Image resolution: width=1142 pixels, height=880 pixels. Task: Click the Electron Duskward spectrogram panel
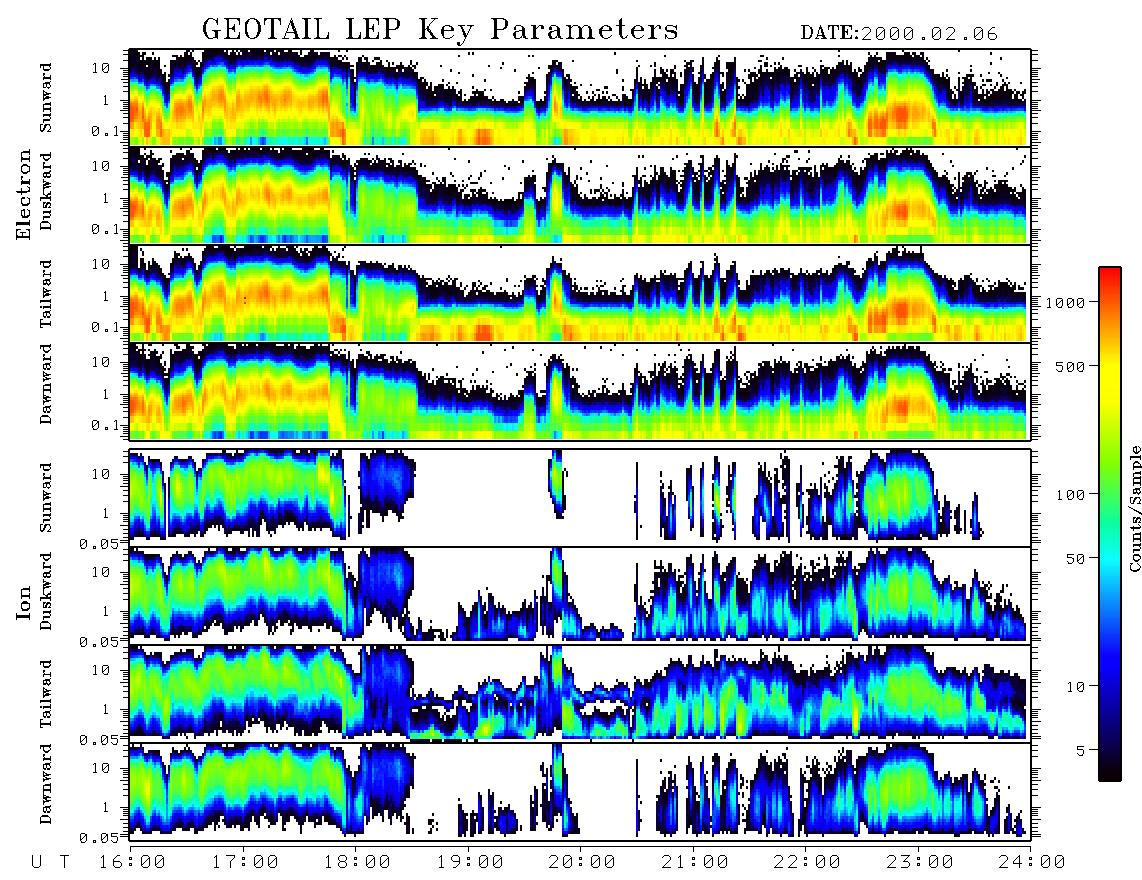(580, 195)
